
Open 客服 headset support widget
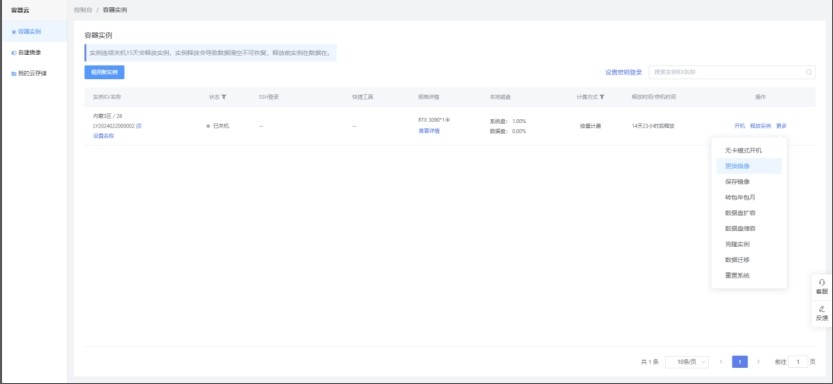coord(822,287)
